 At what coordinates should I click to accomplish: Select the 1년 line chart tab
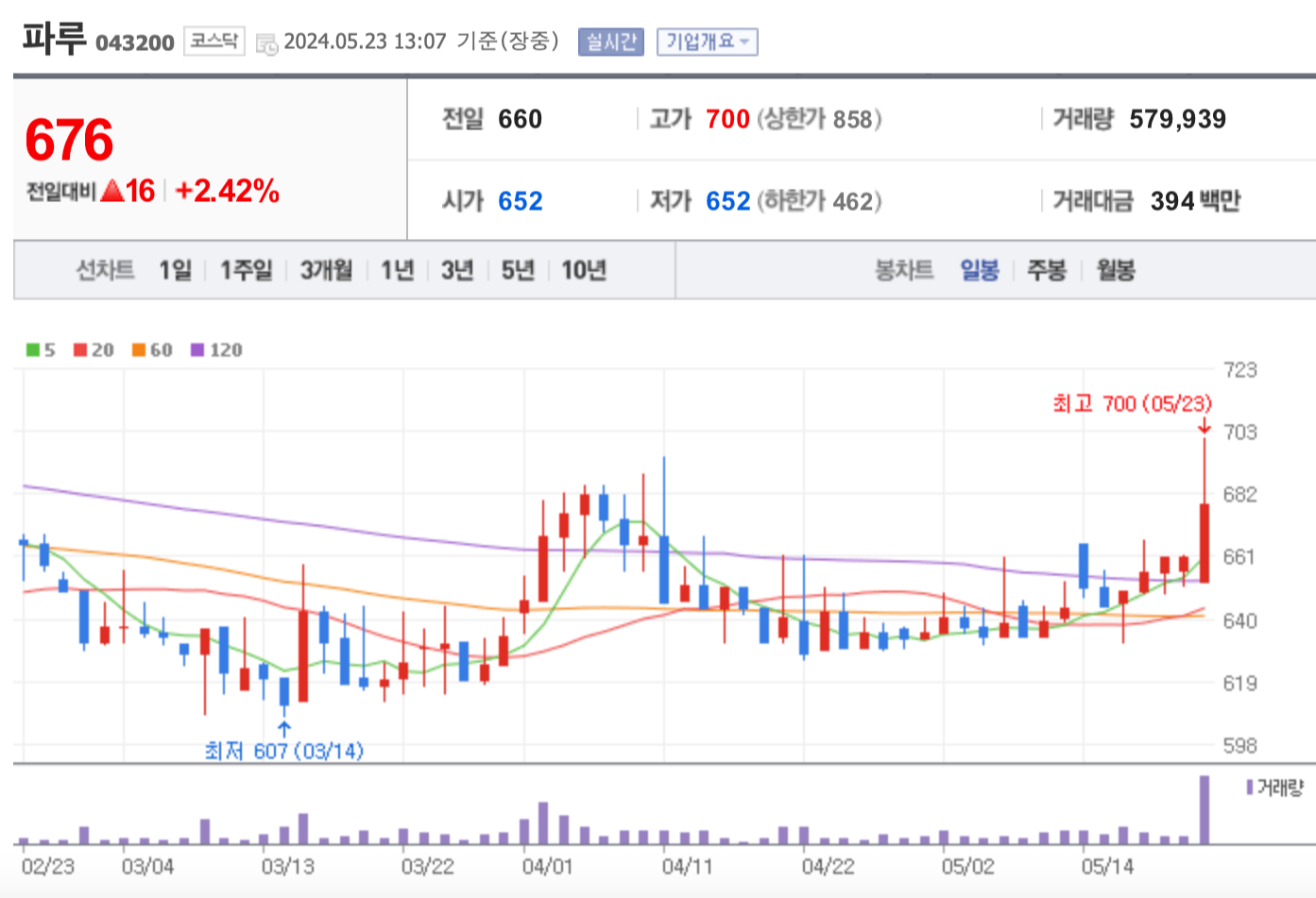click(398, 270)
